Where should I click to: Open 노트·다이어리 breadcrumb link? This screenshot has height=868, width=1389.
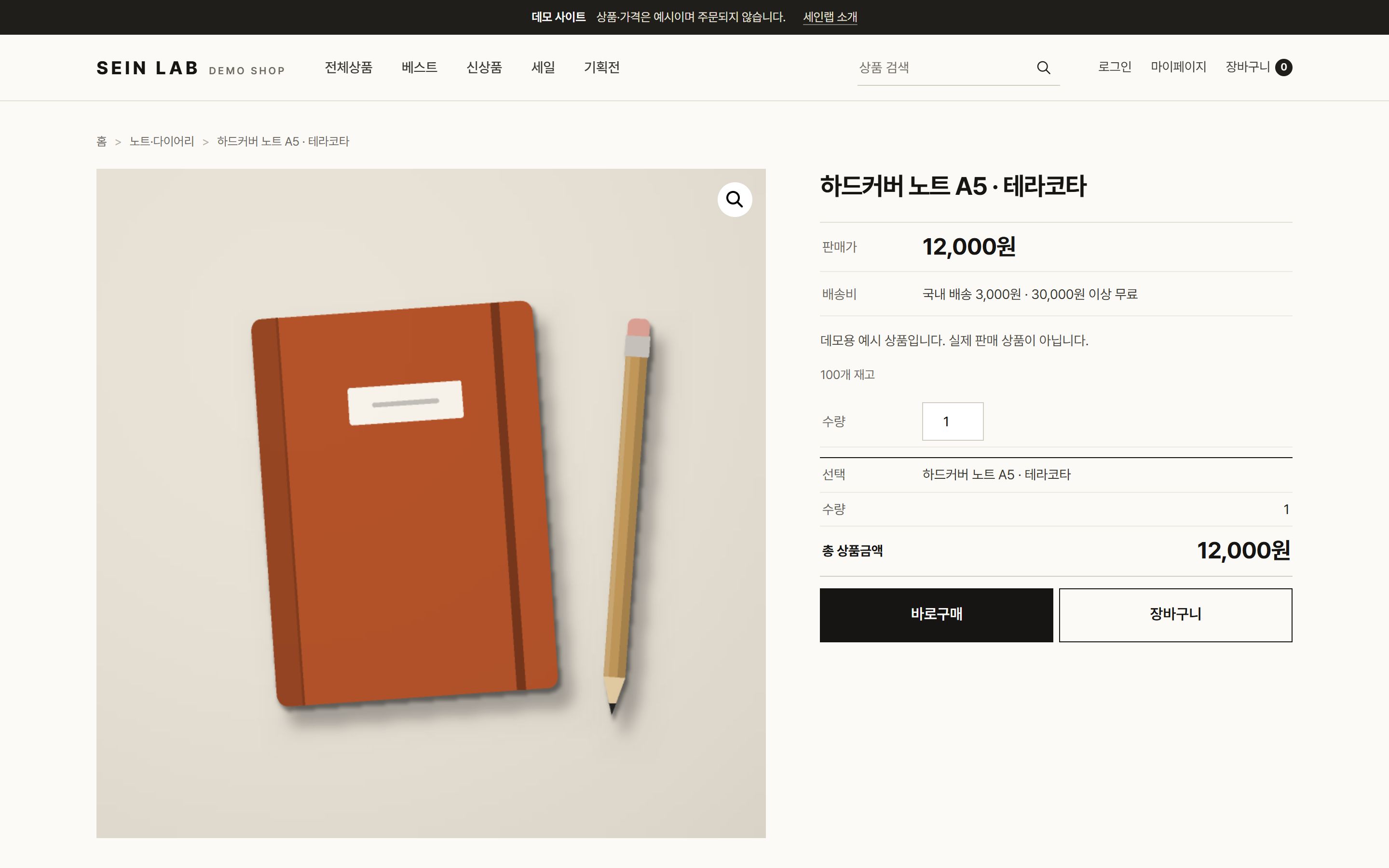[162, 141]
